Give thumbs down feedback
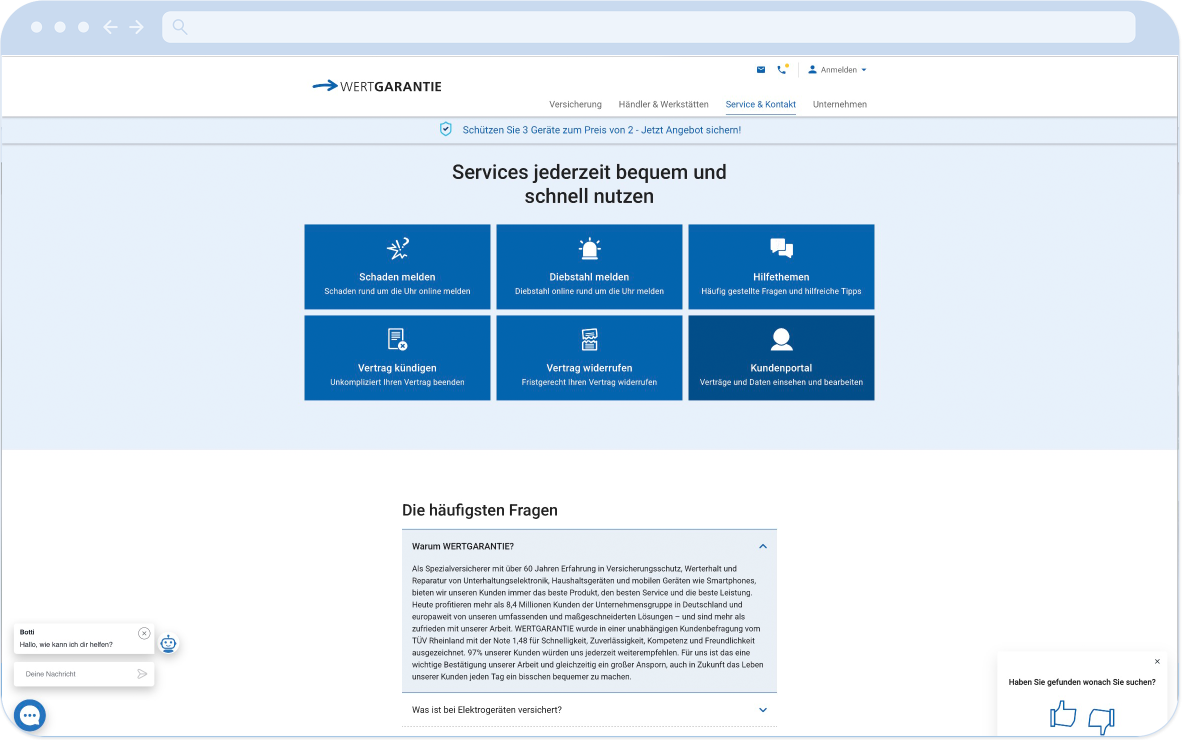 point(1102,720)
